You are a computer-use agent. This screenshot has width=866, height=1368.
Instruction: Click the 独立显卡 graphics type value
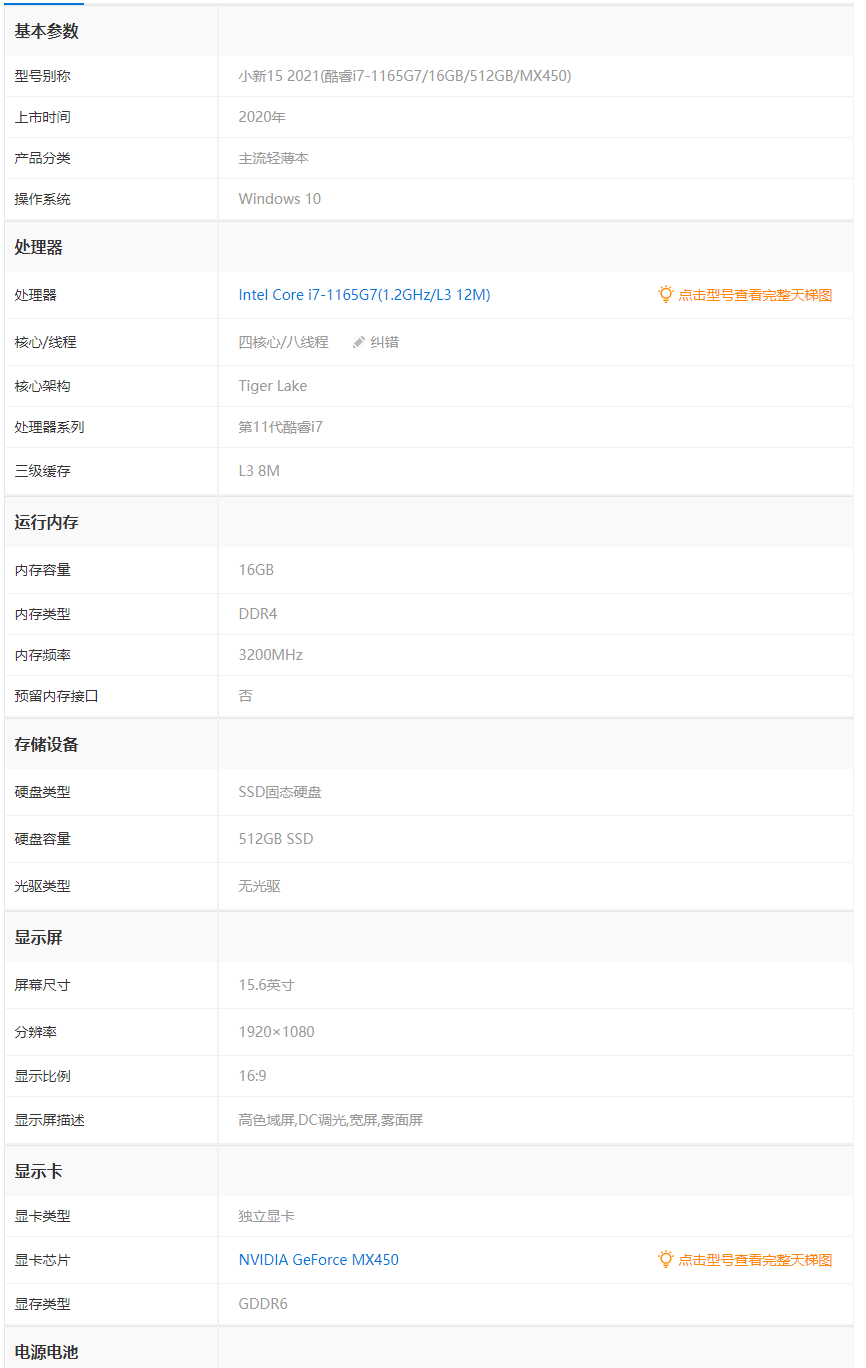click(266, 1216)
